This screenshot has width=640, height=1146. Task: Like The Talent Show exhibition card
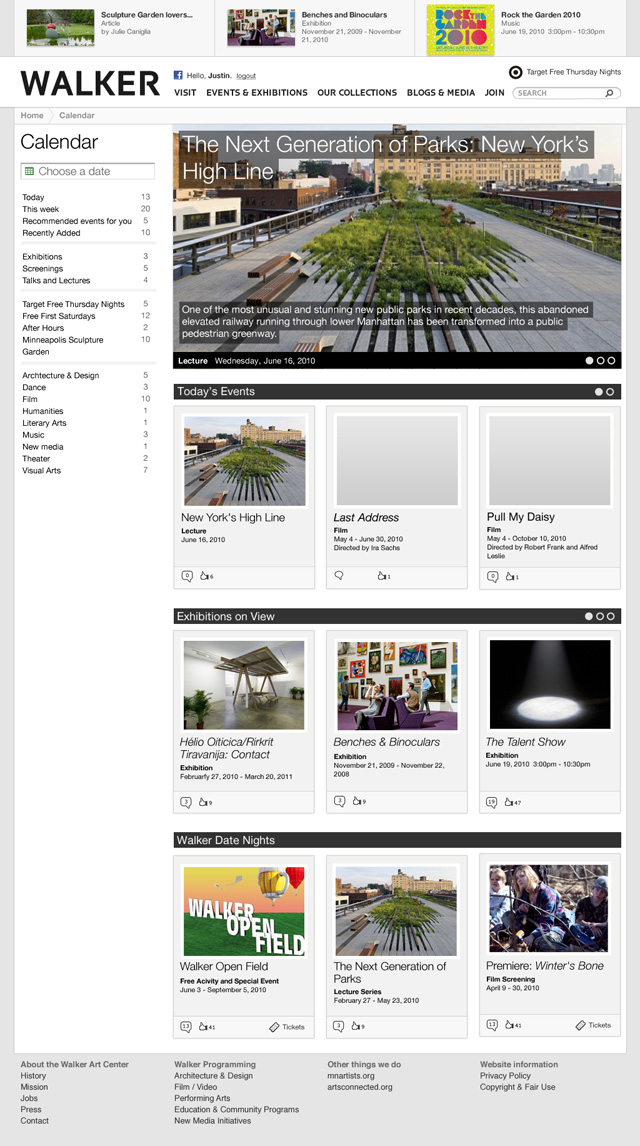pos(509,802)
